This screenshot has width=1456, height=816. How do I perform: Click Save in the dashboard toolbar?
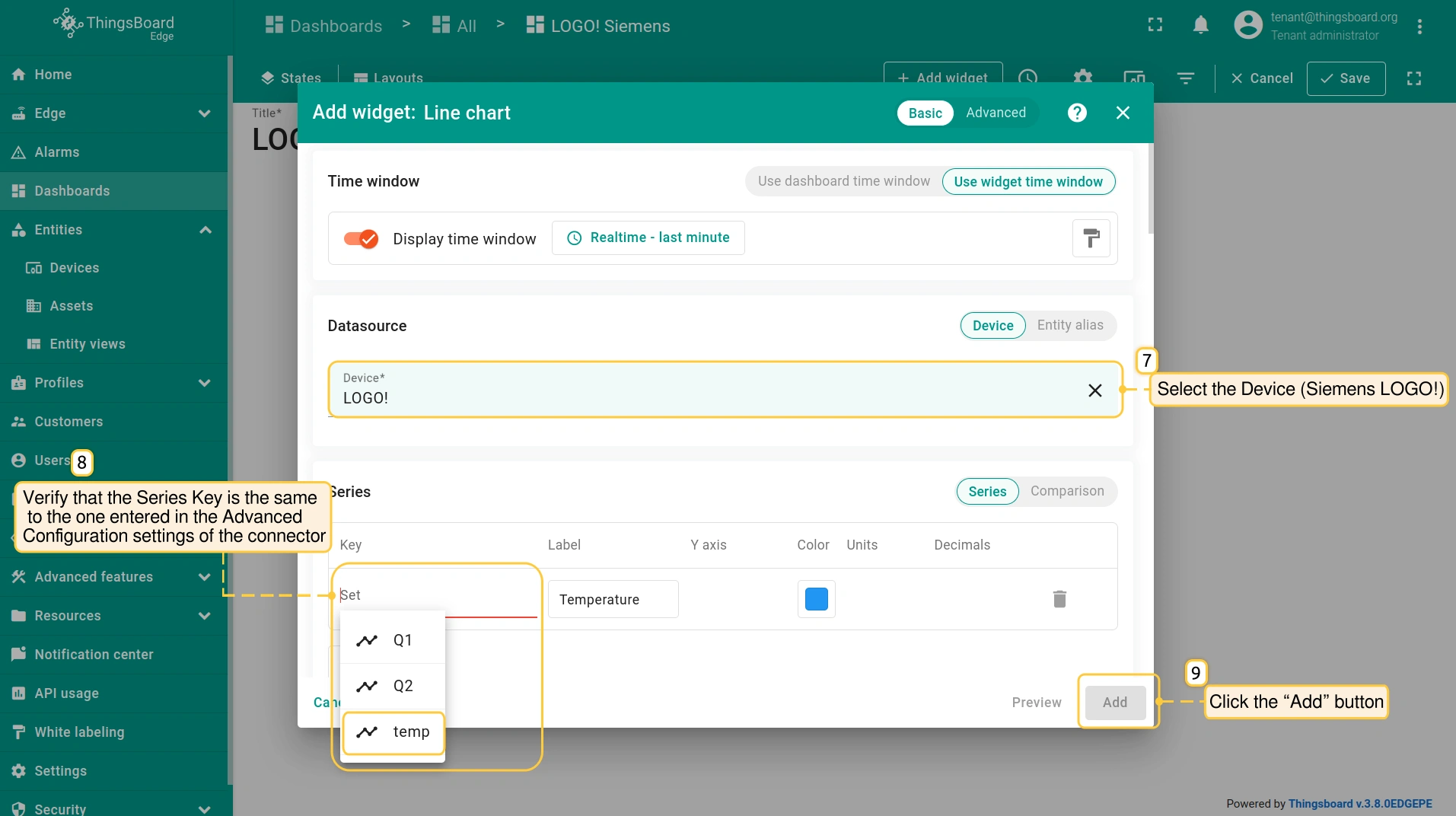(1345, 78)
